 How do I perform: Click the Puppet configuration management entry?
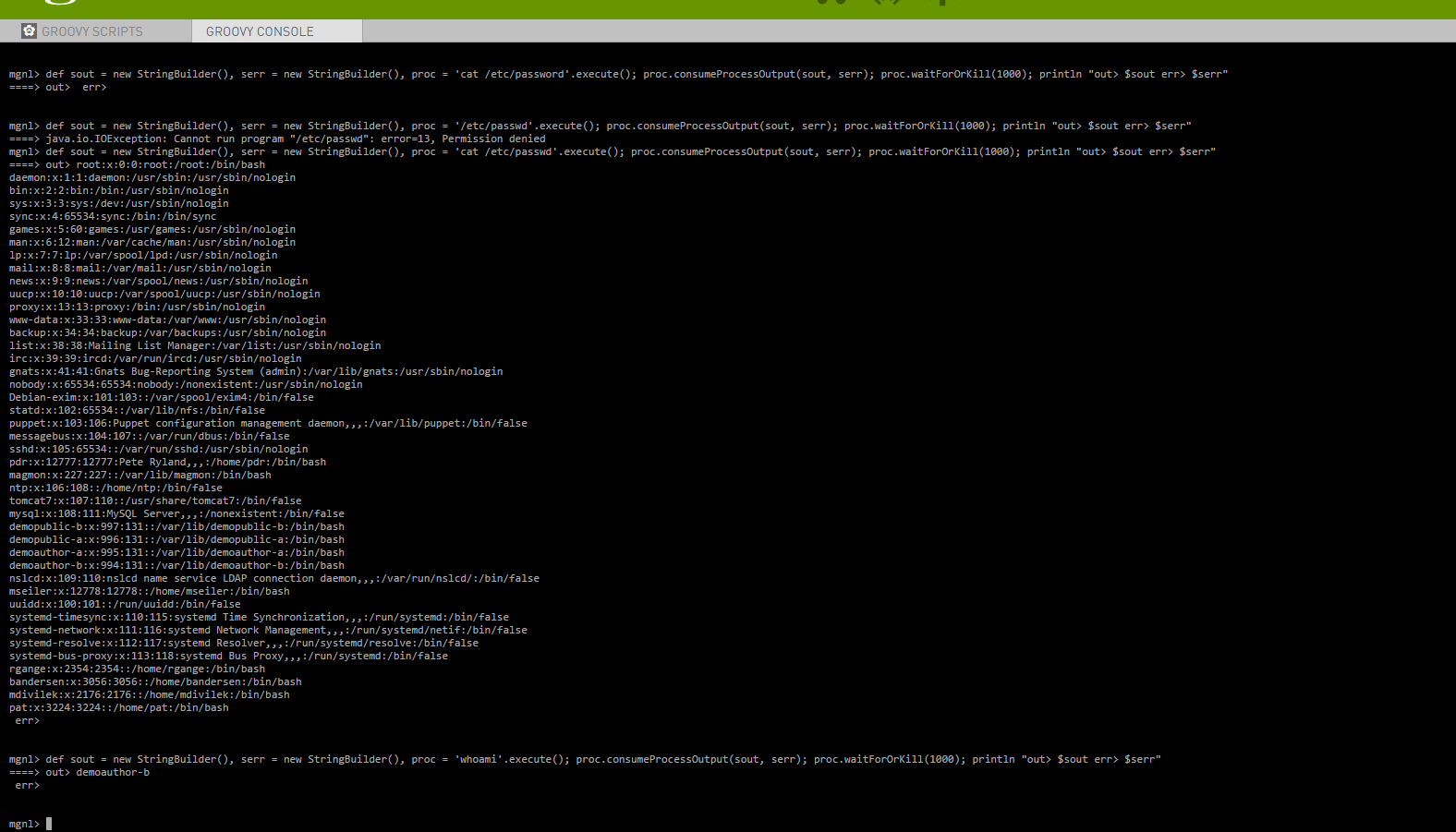click(268, 423)
